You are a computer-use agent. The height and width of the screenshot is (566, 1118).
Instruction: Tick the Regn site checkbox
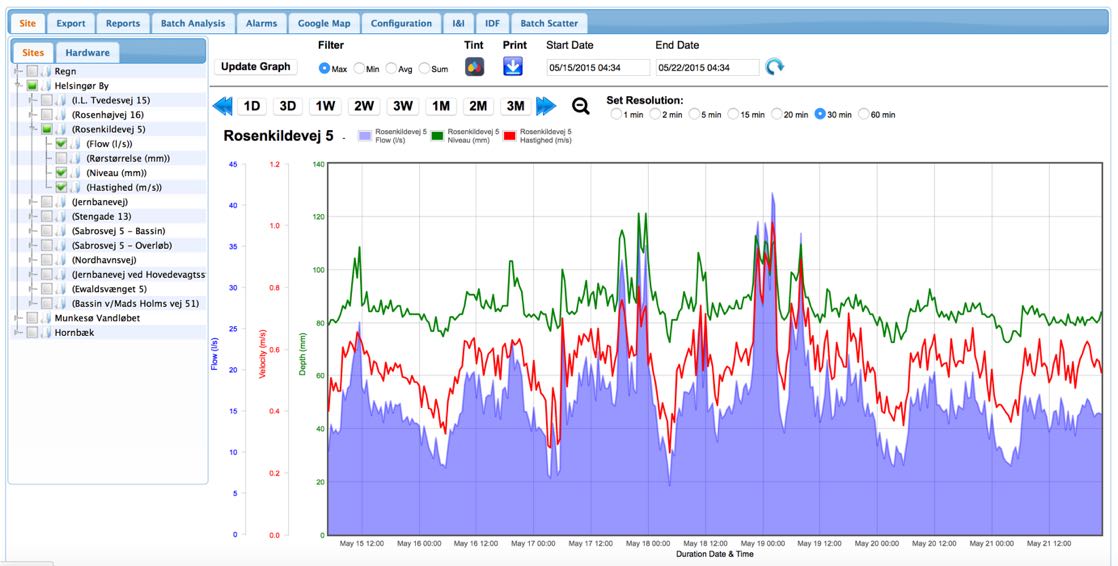click(33, 71)
